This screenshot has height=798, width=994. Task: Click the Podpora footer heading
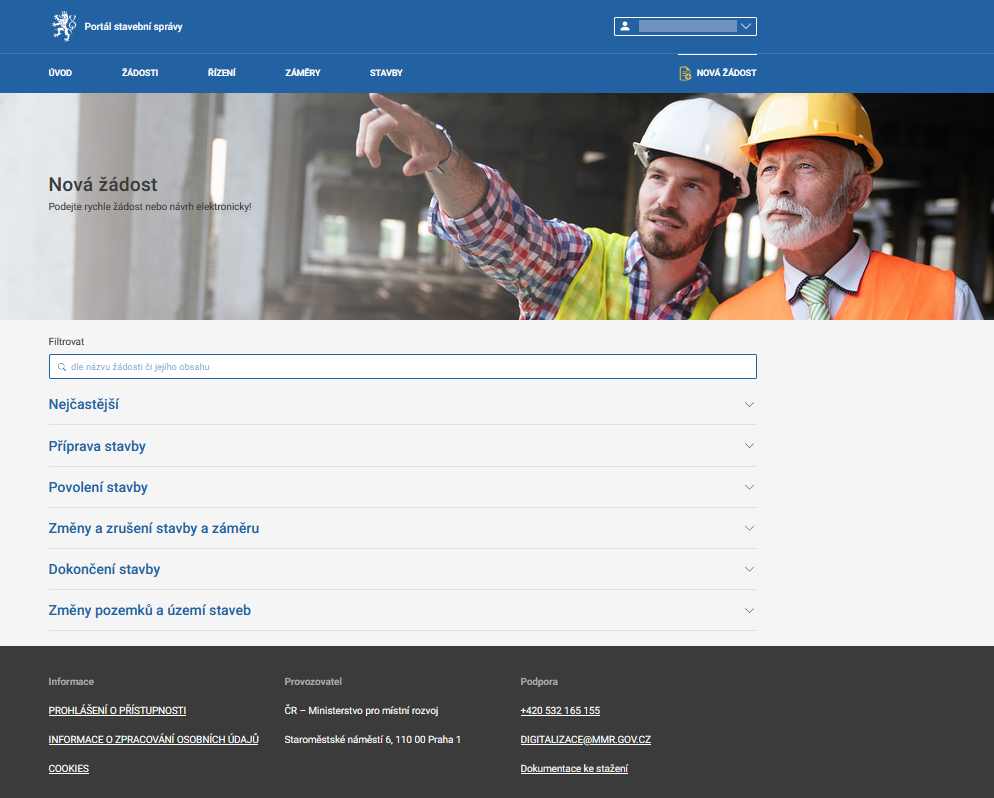(x=539, y=682)
